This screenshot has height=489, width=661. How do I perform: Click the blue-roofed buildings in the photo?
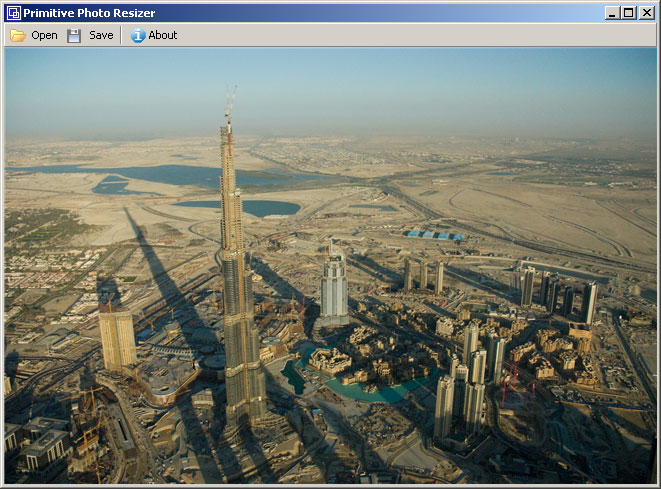point(433,234)
